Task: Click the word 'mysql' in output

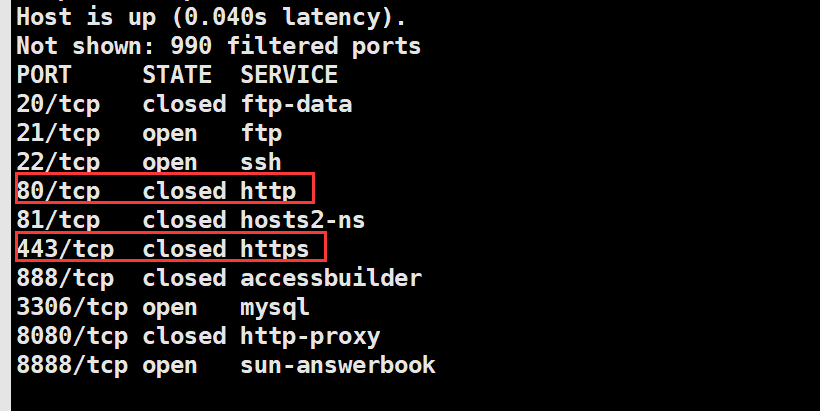Action: (x=275, y=308)
